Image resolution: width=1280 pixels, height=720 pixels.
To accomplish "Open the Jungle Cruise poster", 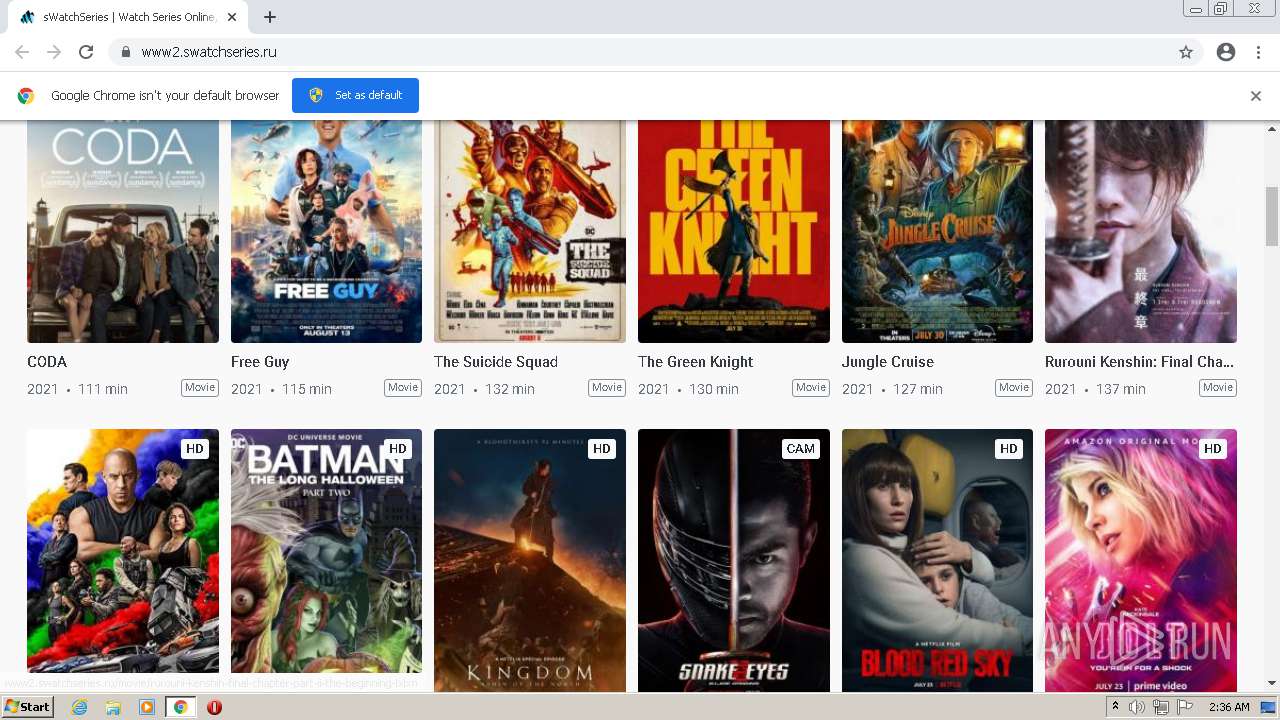I will (x=937, y=231).
